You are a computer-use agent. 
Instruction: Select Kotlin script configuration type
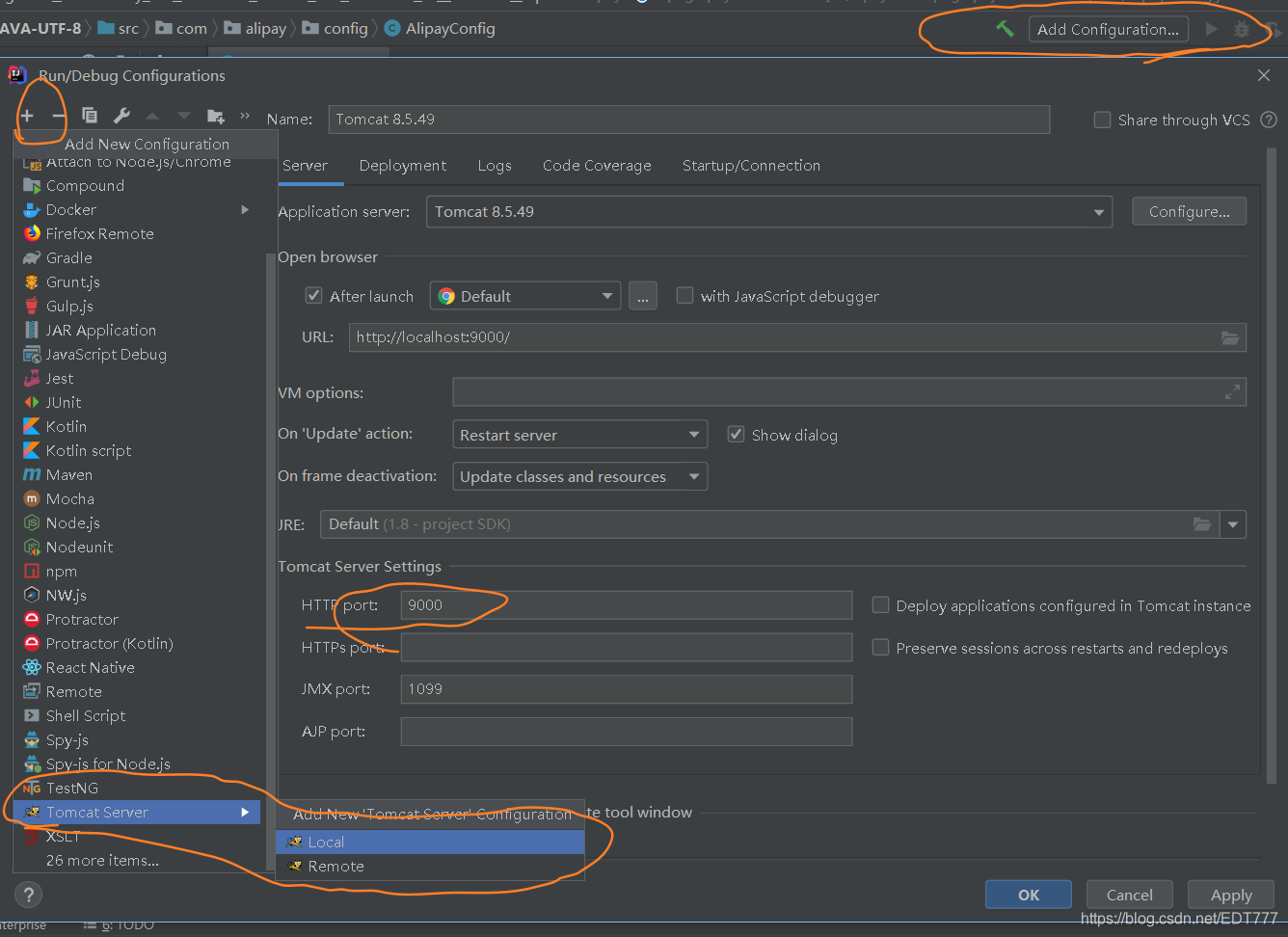click(x=136, y=450)
